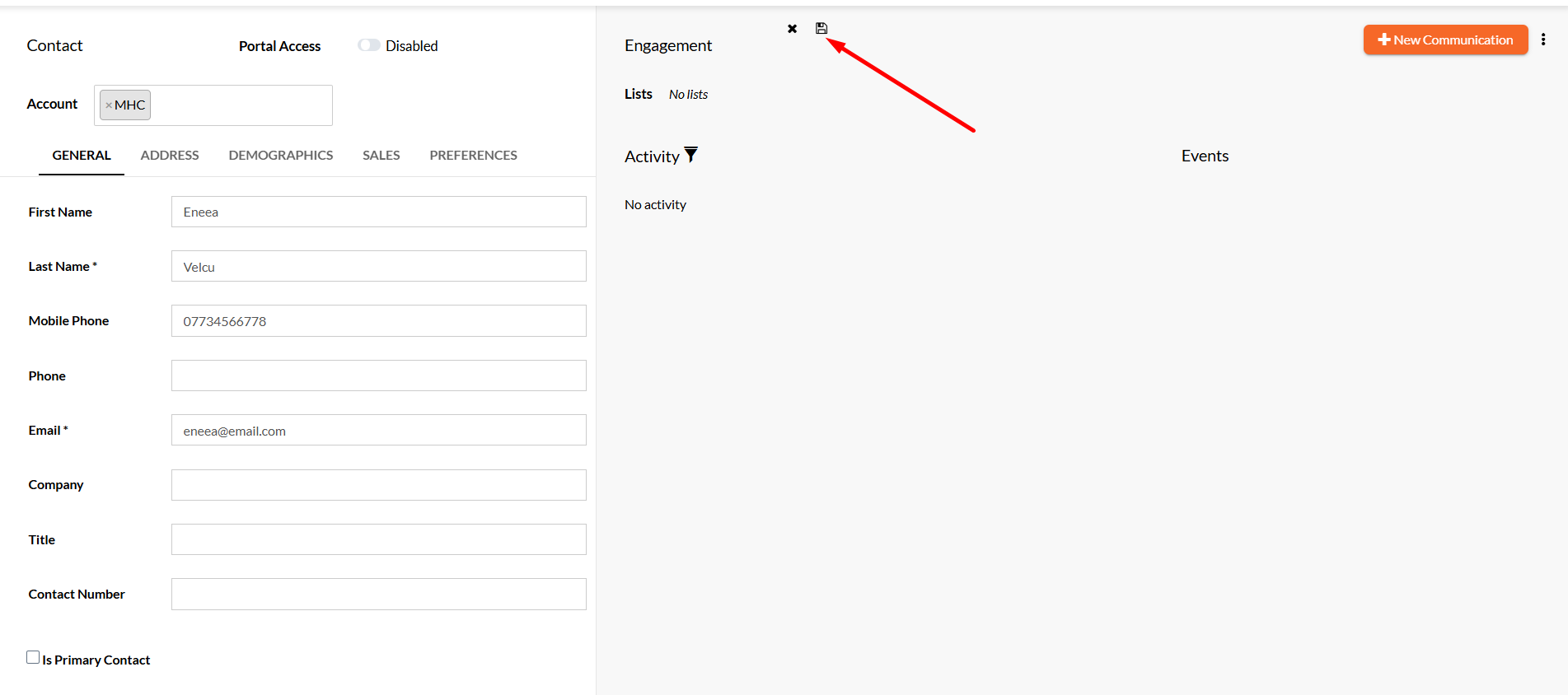Click the First Name field
Screen dimensions: 1568x695
(x=379, y=212)
